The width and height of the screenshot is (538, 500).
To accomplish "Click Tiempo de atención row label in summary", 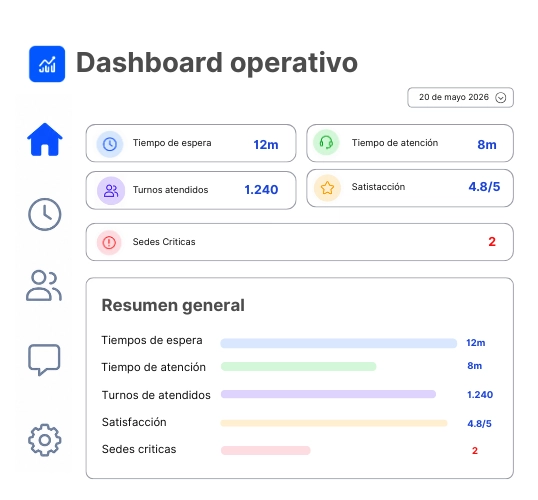I will [x=153, y=367].
